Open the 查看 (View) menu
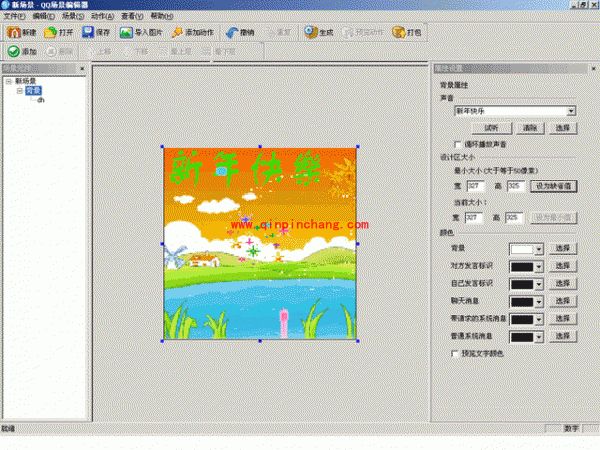The width and height of the screenshot is (600, 450). (x=132, y=16)
